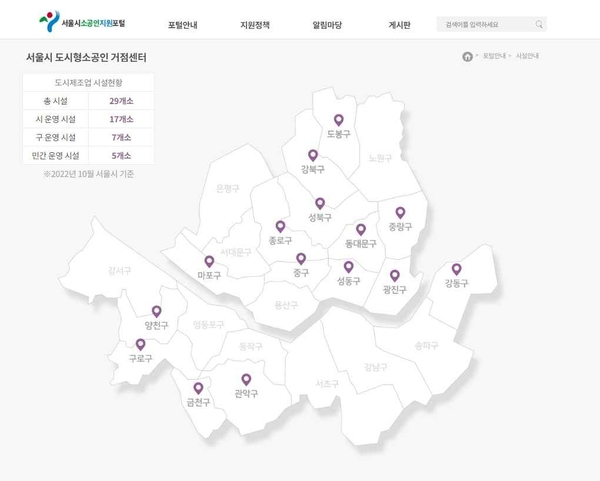Click the 마포구 location marker
The height and width of the screenshot is (481, 600).
point(209,261)
